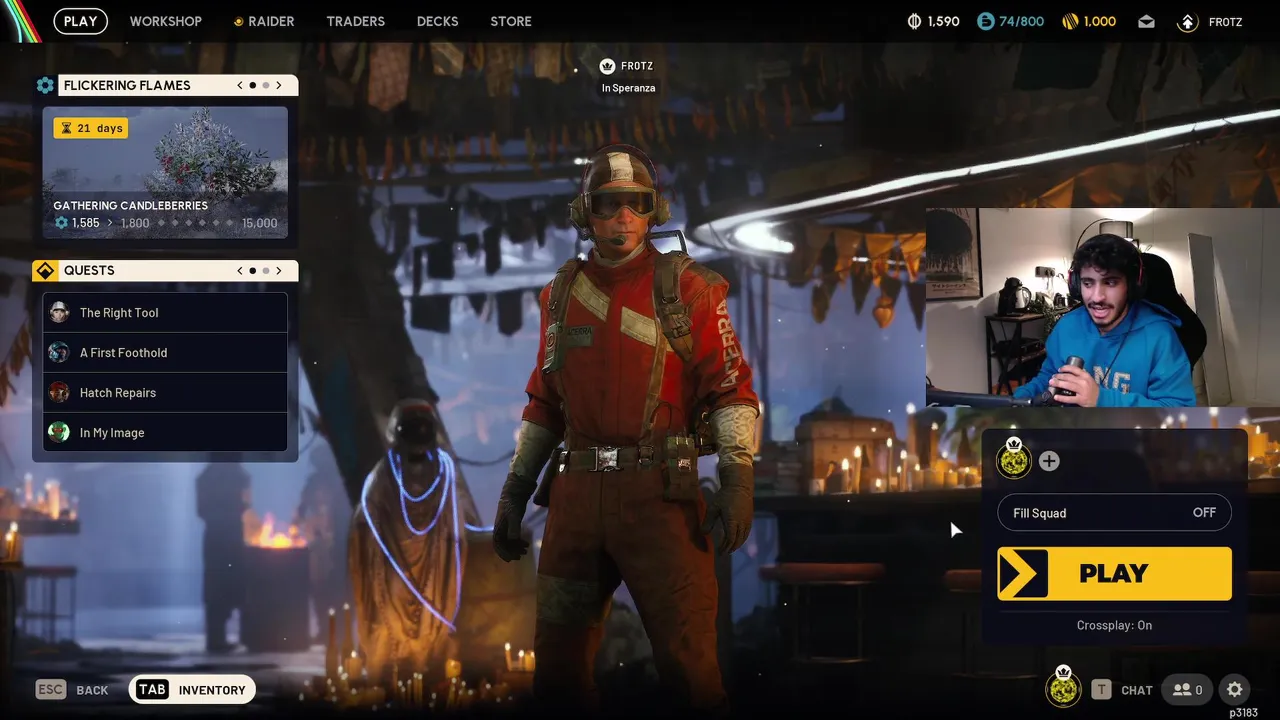This screenshot has height=720, width=1280.
Task: Click the blue token icon beside 74/800
Action: (x=986, y=21)
